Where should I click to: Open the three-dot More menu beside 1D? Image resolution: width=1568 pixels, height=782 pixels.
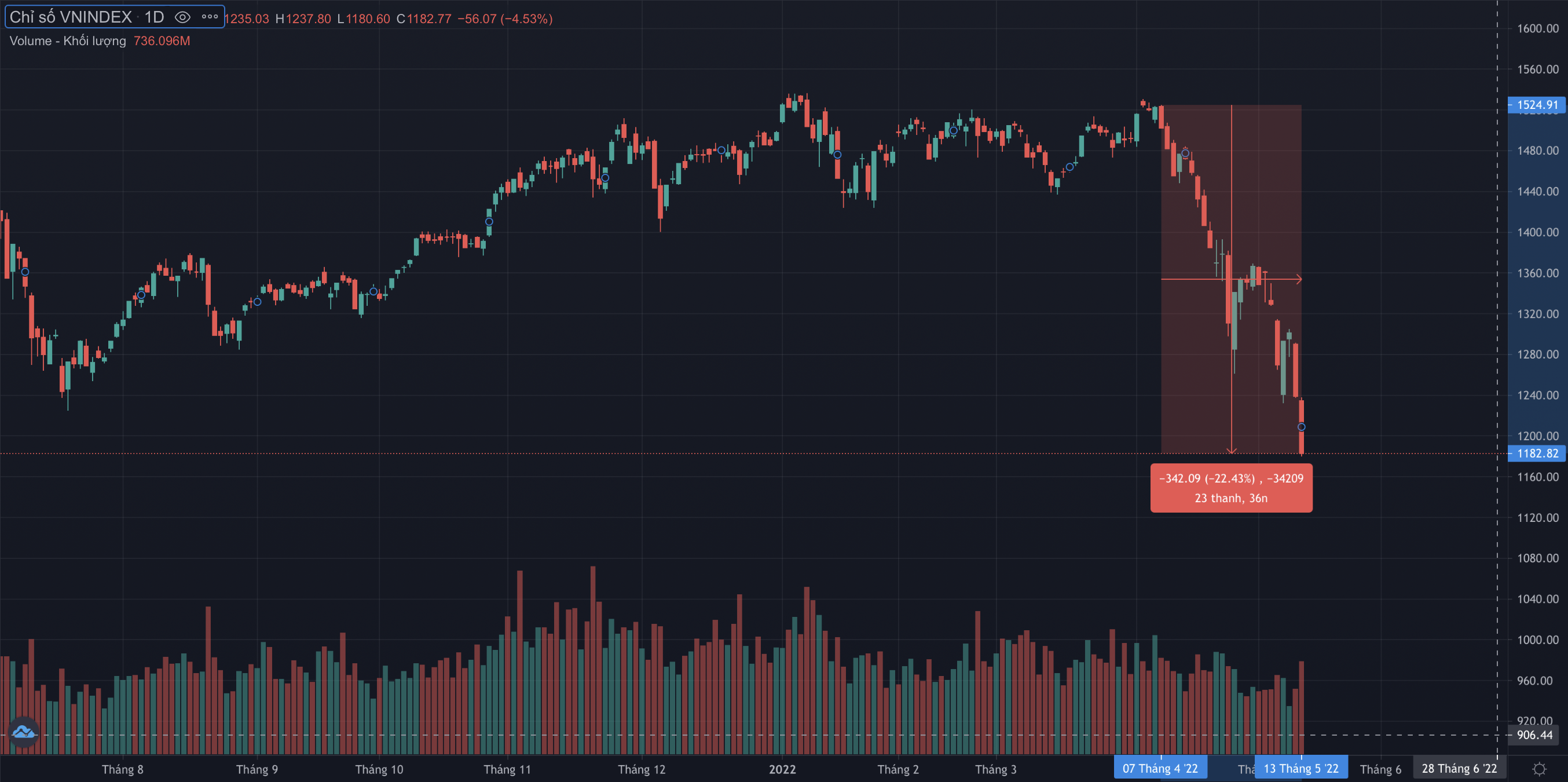tap(210, 17)
